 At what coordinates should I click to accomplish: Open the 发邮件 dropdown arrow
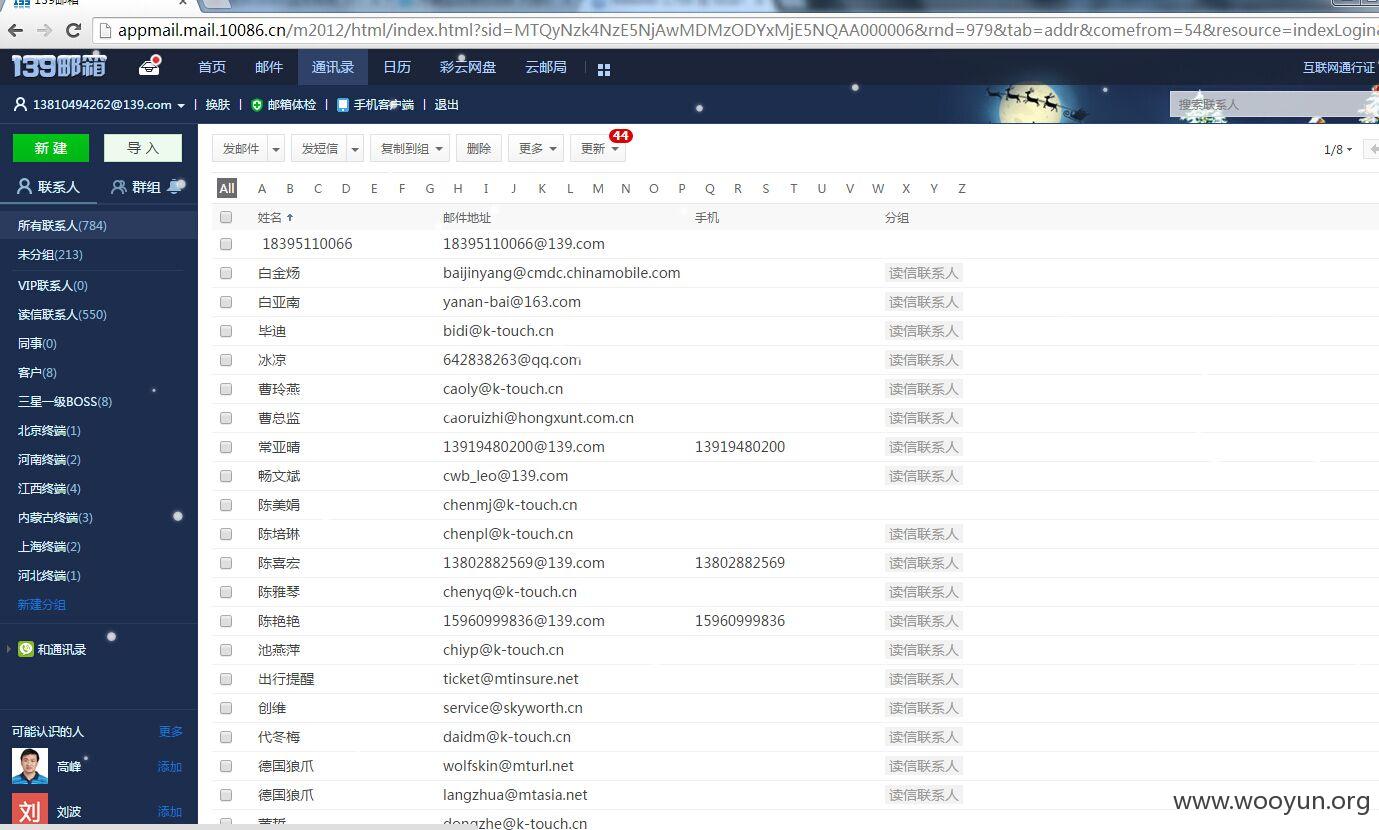(x=276, y=148)
